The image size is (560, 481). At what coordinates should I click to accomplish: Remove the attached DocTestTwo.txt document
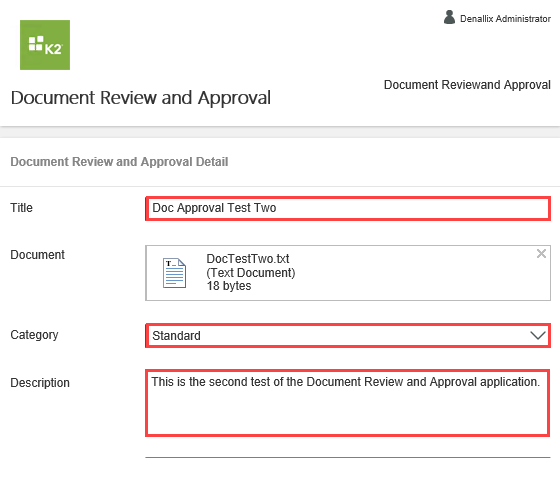tap(541, 254)
